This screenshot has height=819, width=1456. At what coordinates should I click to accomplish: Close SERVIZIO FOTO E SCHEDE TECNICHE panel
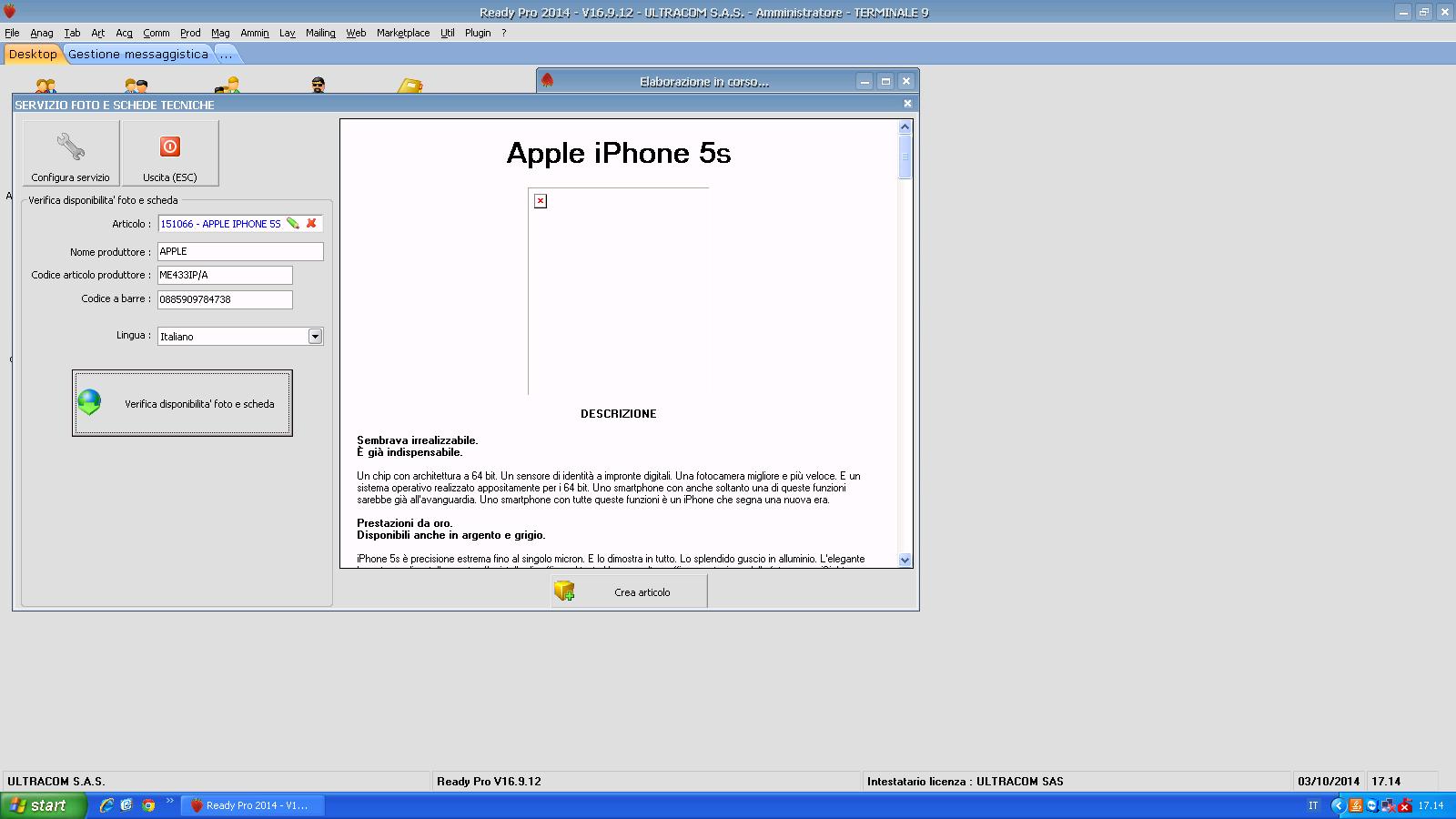pyautogui.click(x=907, y=104)
